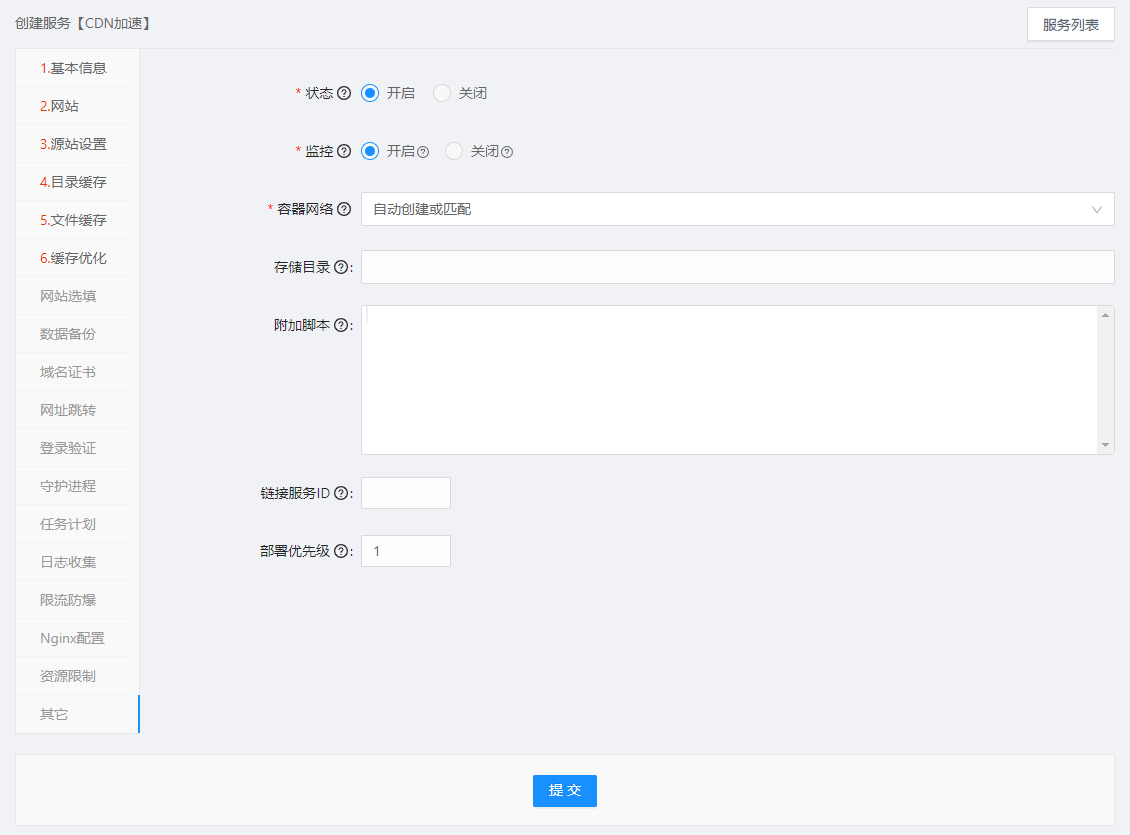Click the help icon next to 部署优先级
This screenshot has height=835, width=1130.
[341, 551]
